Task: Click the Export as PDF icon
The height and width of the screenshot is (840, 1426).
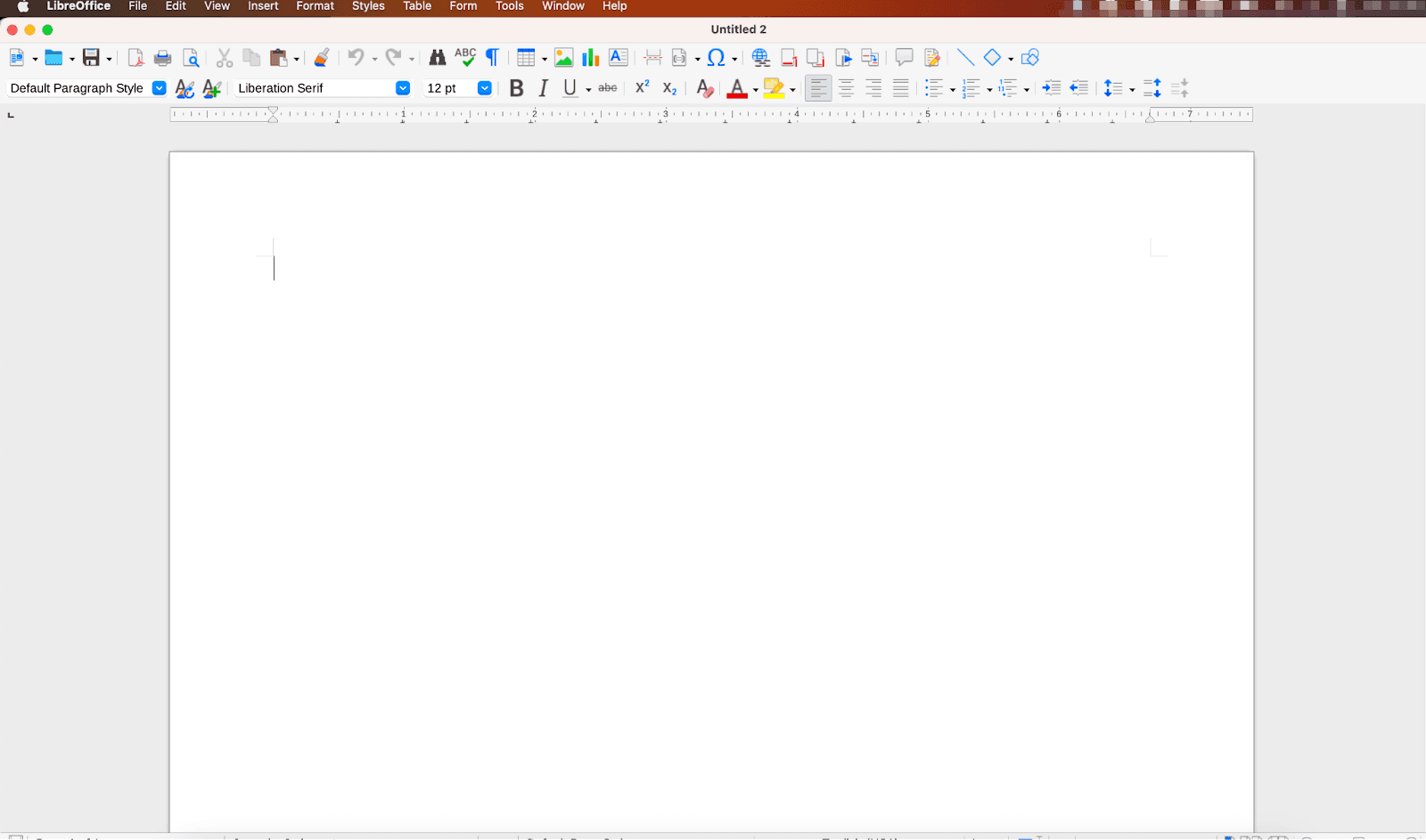Action: click(135, 58)
